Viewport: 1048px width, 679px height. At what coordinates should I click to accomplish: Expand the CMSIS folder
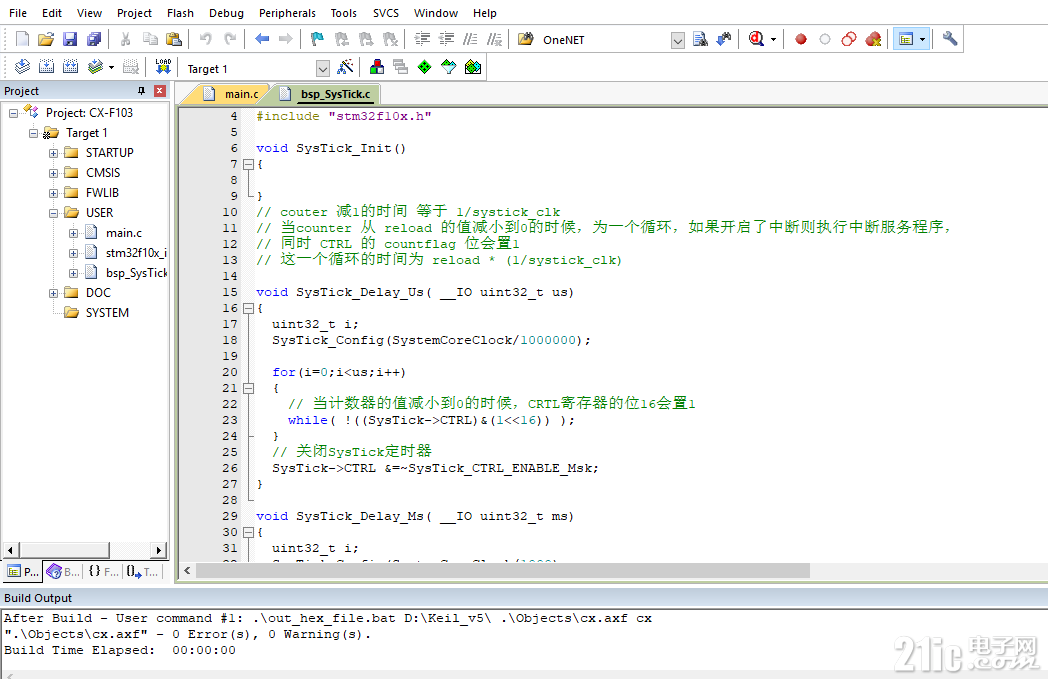coord(53,173)
